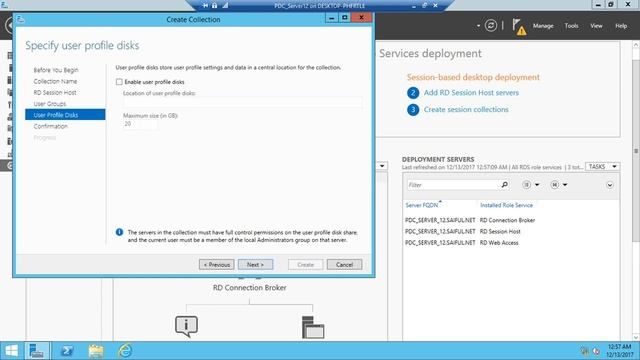Select User Profile Disks wizard step
The height and width of the screenshot is (360, 640).
65,115
